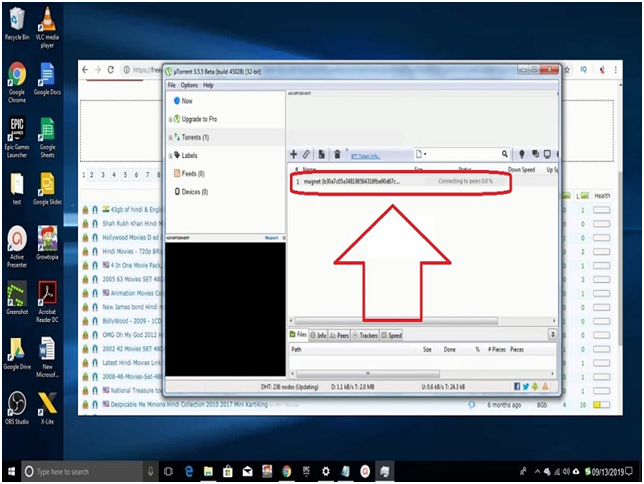644x484 pixels.
Task: Click DHT: 236 nodes status bar entry
Action: point(290,387)
